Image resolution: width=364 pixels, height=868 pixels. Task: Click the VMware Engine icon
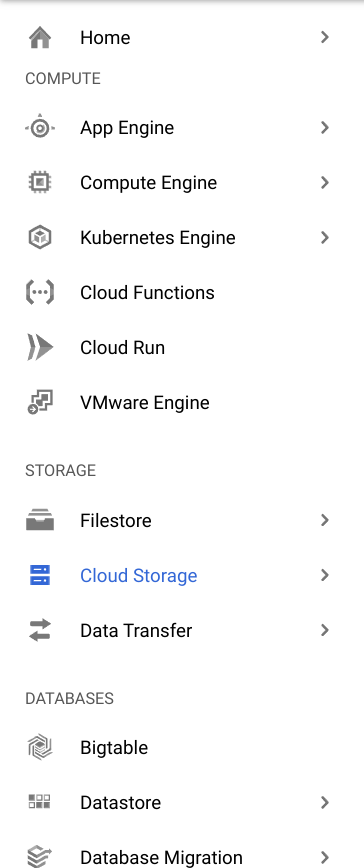click(x=40, y=402)
